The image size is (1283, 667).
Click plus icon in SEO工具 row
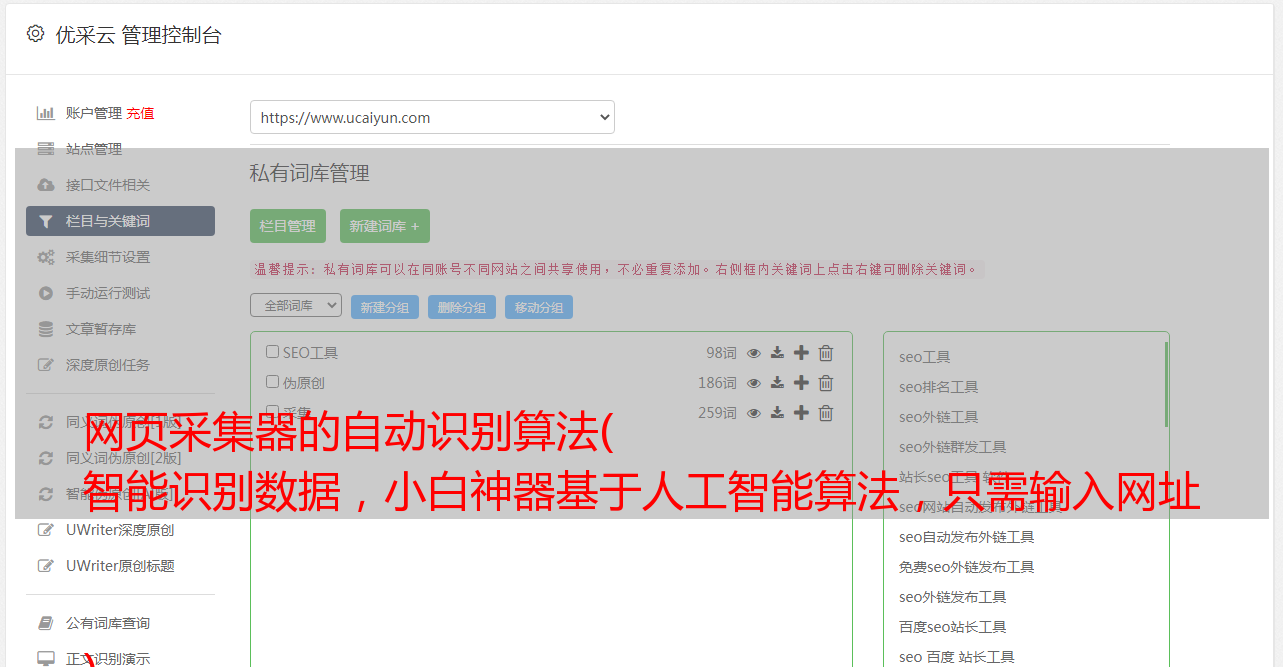[x=801, y=353]
